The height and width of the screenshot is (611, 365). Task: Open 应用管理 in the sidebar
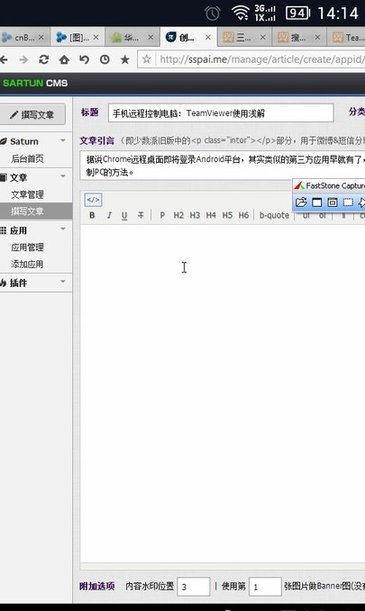pos(27,247)
